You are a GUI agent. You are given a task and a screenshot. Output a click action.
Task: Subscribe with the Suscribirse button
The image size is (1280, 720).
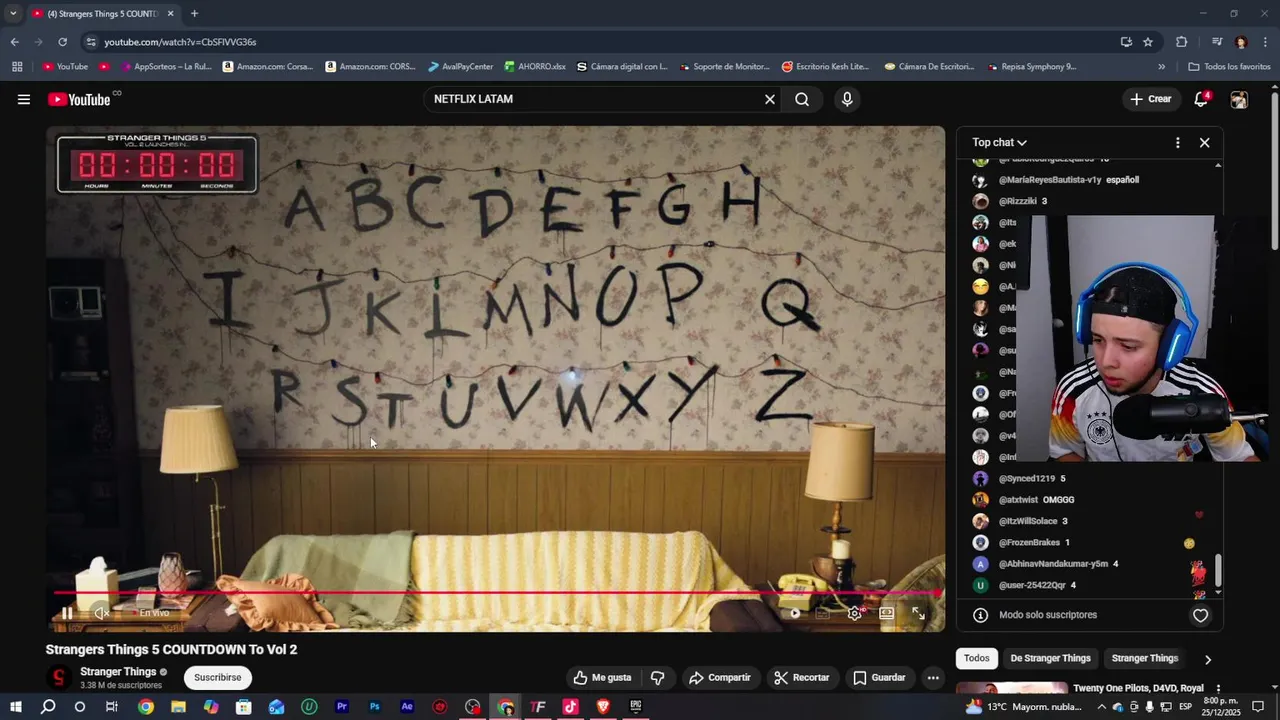218,677
